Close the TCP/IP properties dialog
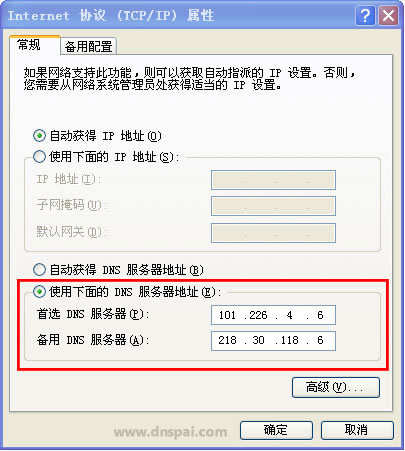Viewport: 405px width, 451px height. 388,16
